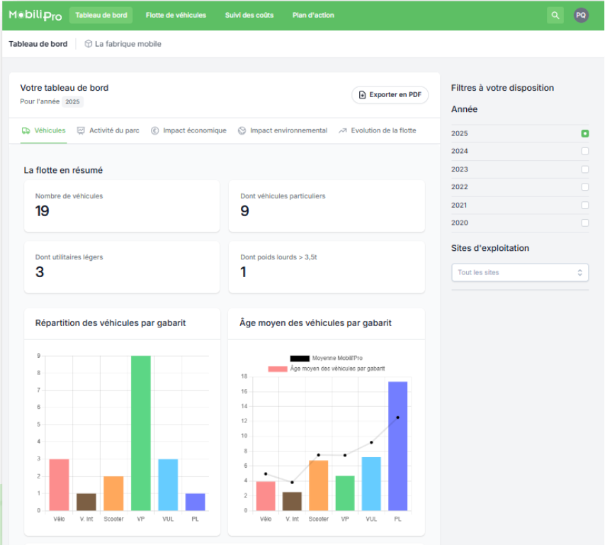Screen dimensions: 605x546
Task: Check the 2024 year checkbox
Action: click(x=585, y=151)
